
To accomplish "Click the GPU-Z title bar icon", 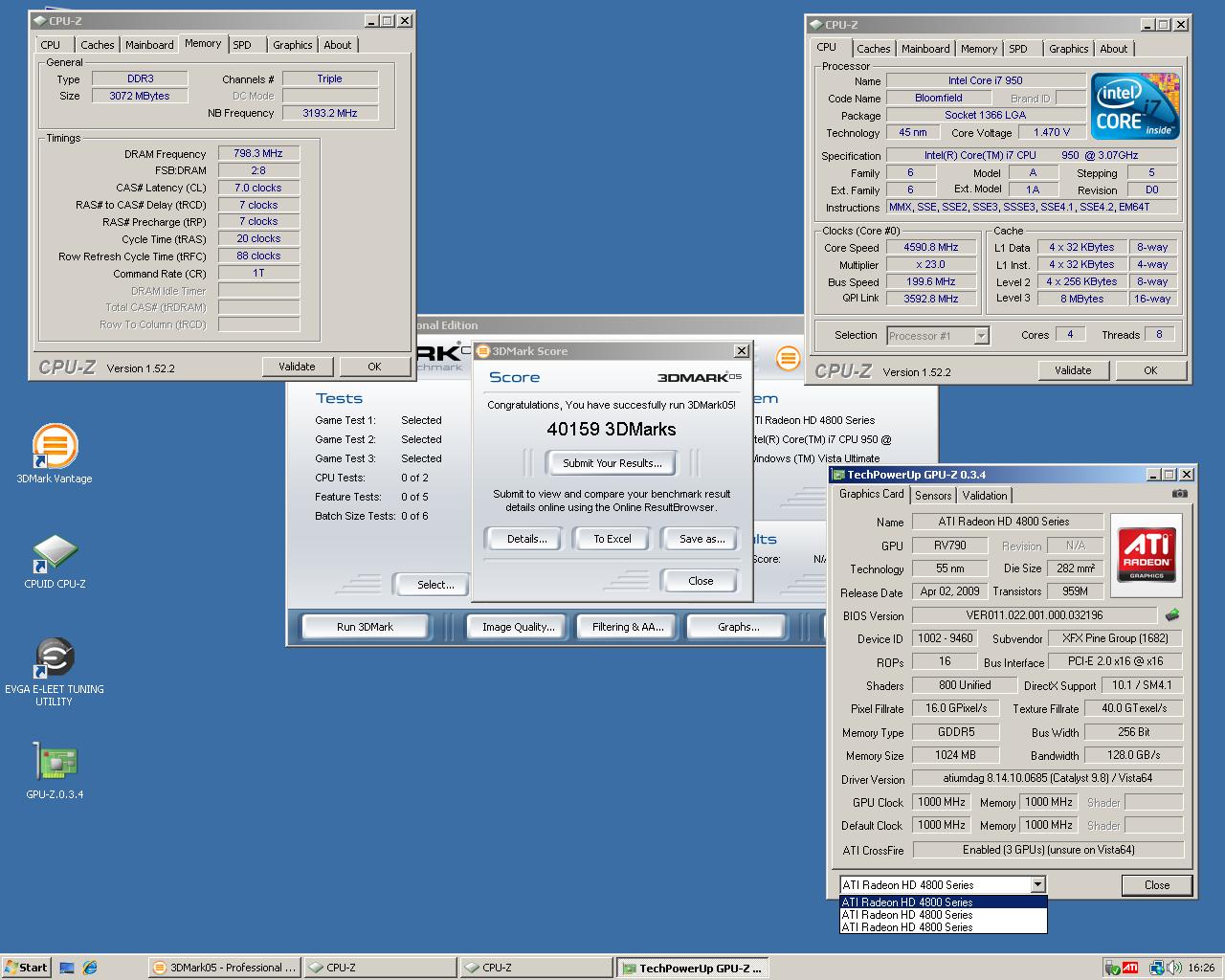I will click(838, 475).
